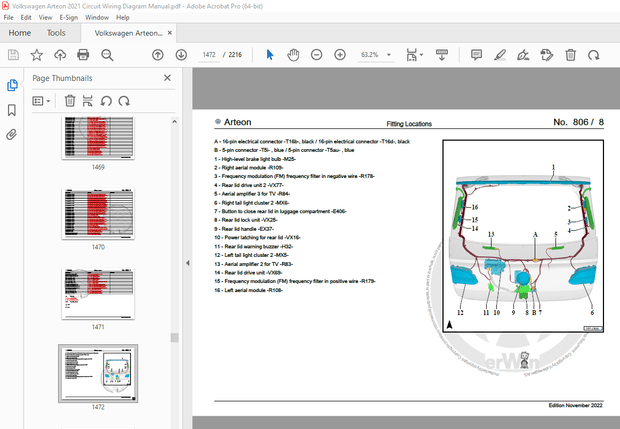Open the Bookmarks sidebar panel
Screen dimensions: 620x429
click(x=12, y=110)
